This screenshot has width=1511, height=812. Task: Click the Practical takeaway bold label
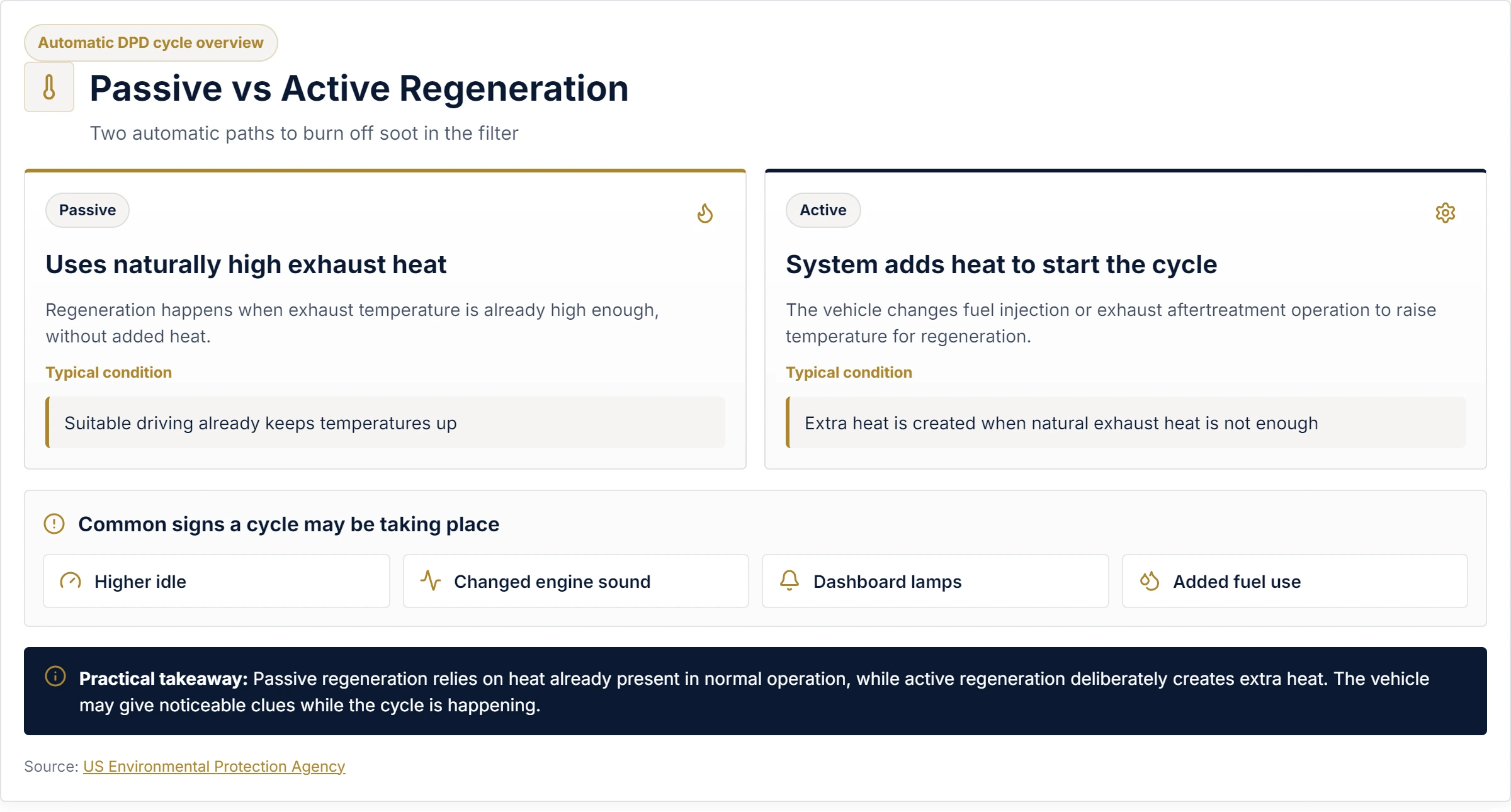[164, 679]
